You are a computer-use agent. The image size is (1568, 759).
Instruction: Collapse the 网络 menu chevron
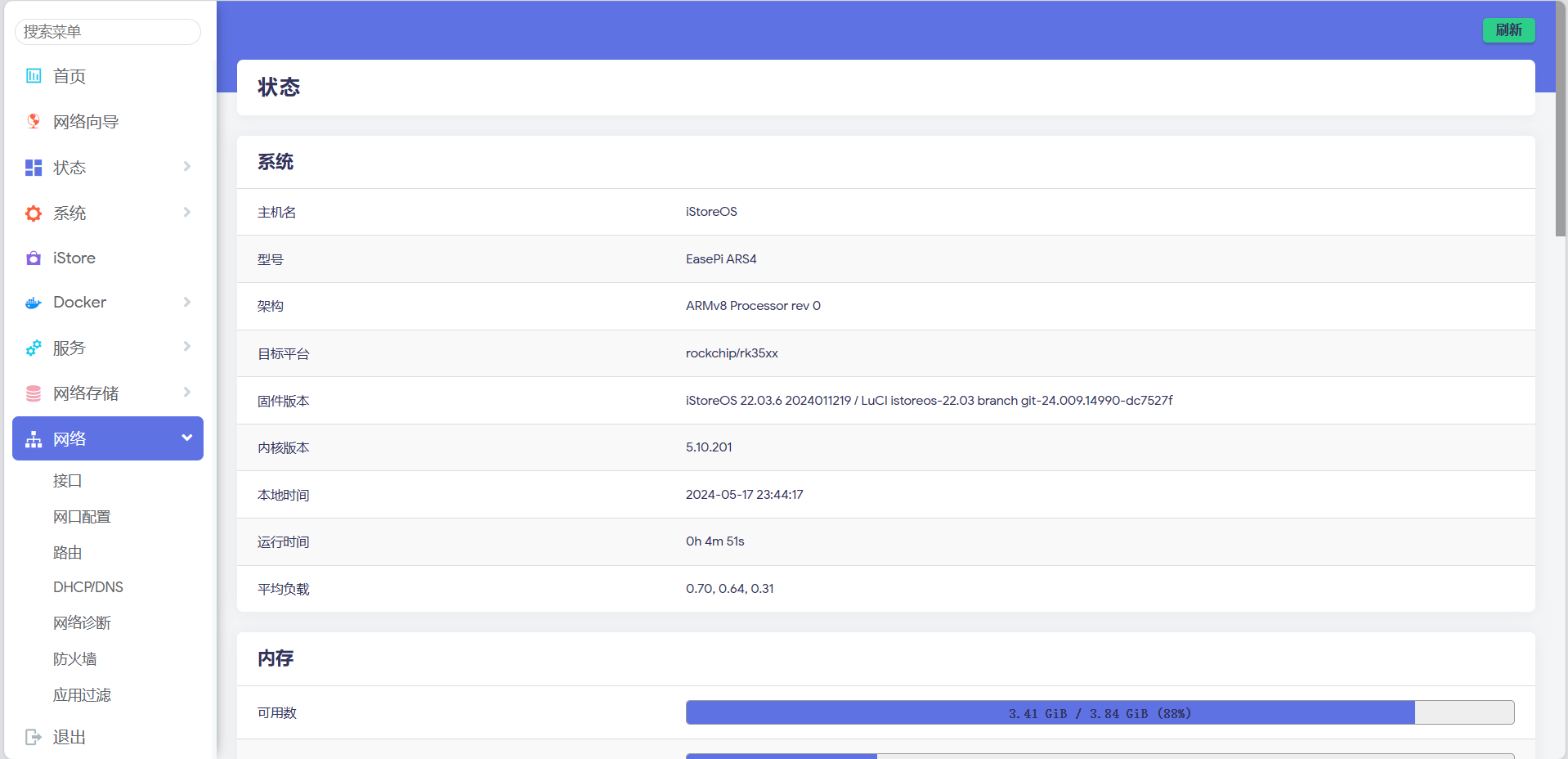tap(187, 438)
